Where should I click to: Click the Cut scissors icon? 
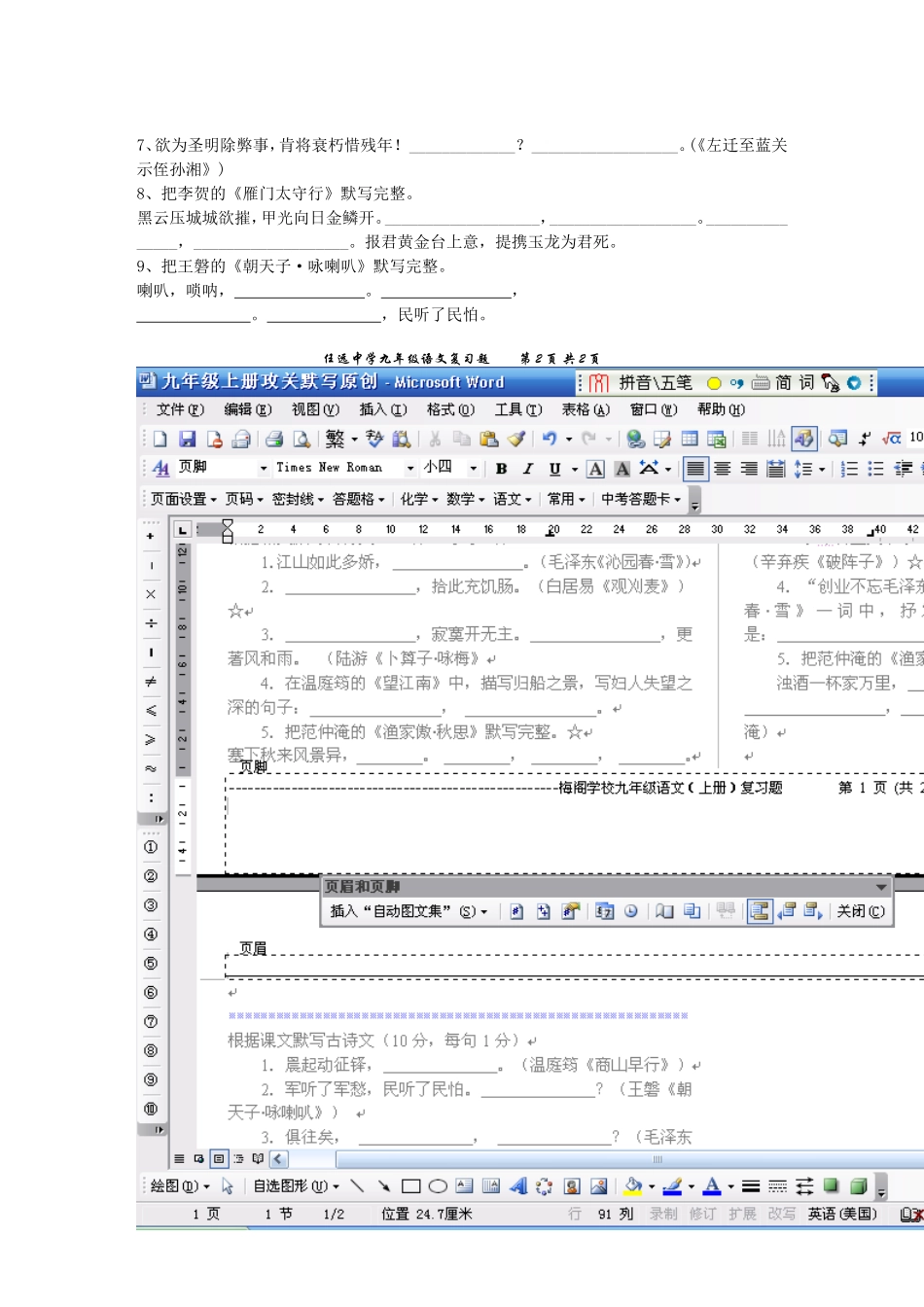click(x=435, y=440)
